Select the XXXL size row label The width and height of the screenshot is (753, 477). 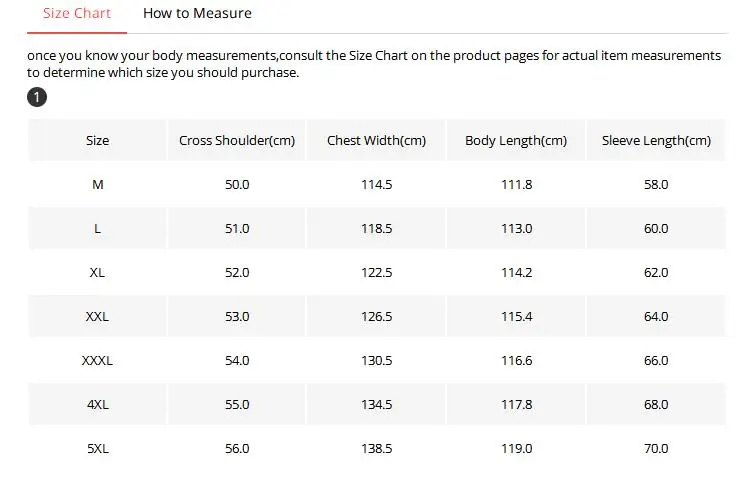(97, 360)
